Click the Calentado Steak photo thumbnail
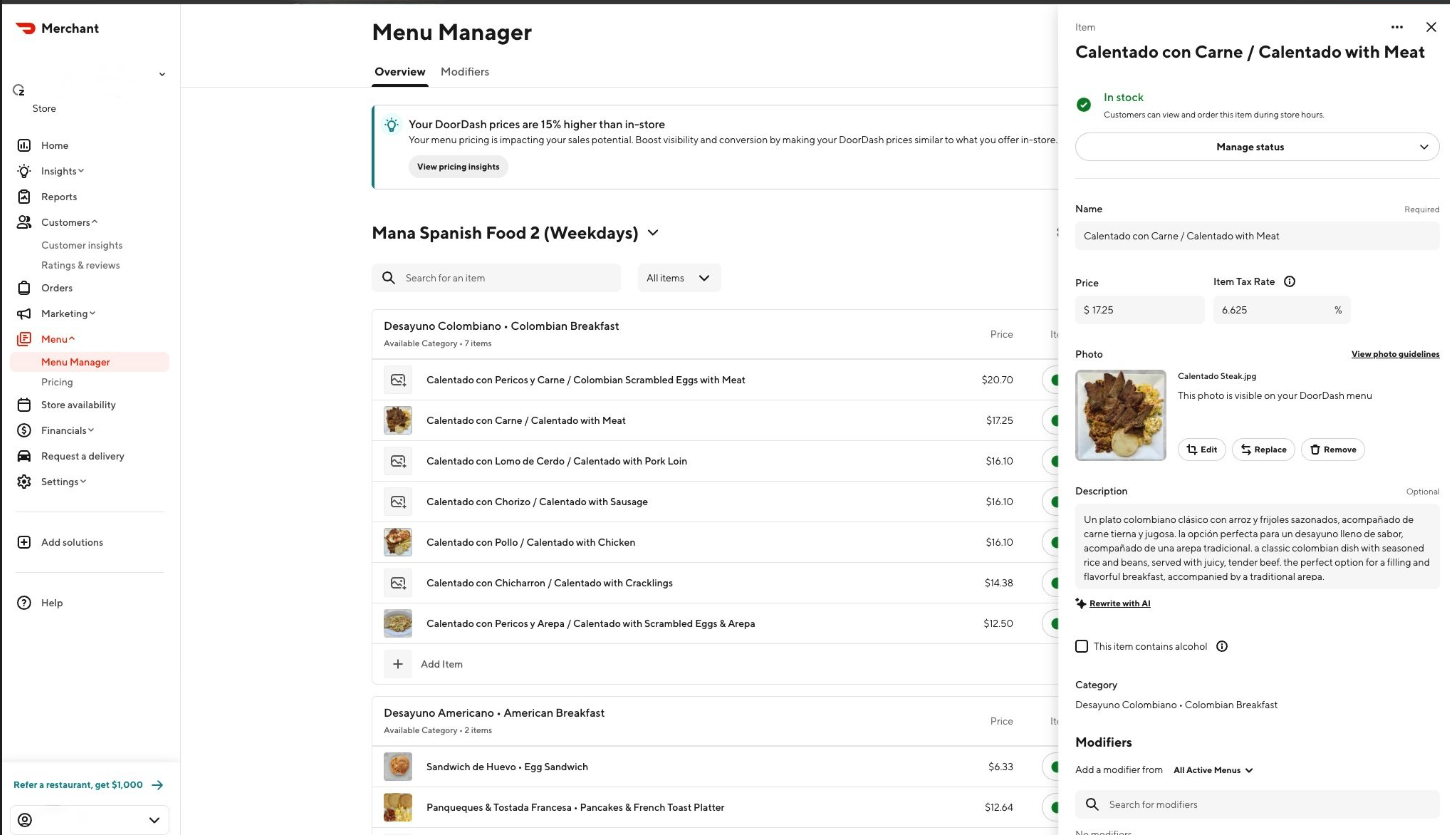The width and height of the screenshot is (1450, 835). click(1120, 415)
